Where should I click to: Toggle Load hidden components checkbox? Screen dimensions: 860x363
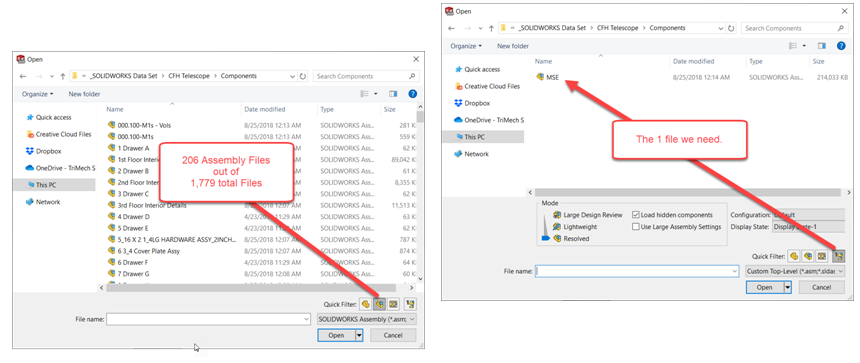click(x=636, y=215)
